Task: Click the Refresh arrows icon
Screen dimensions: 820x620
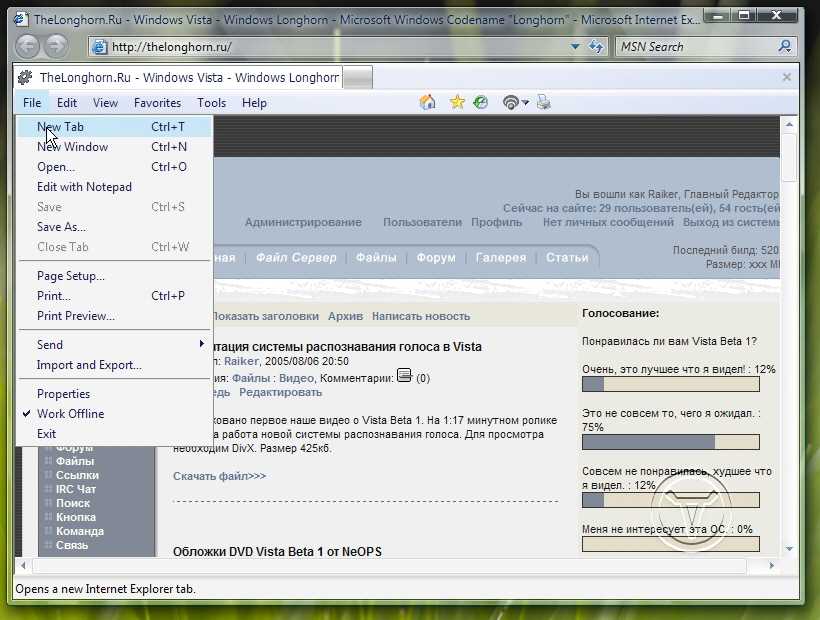Action: [596, 47]
